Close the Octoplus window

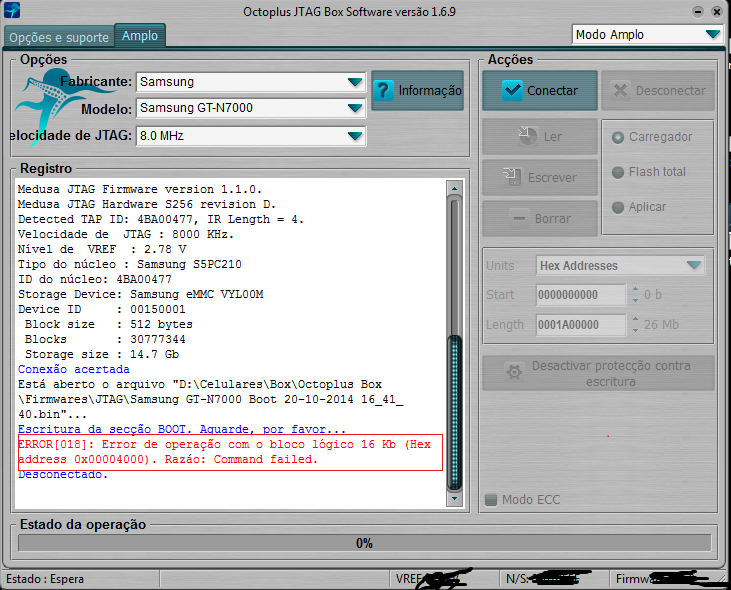717,12
